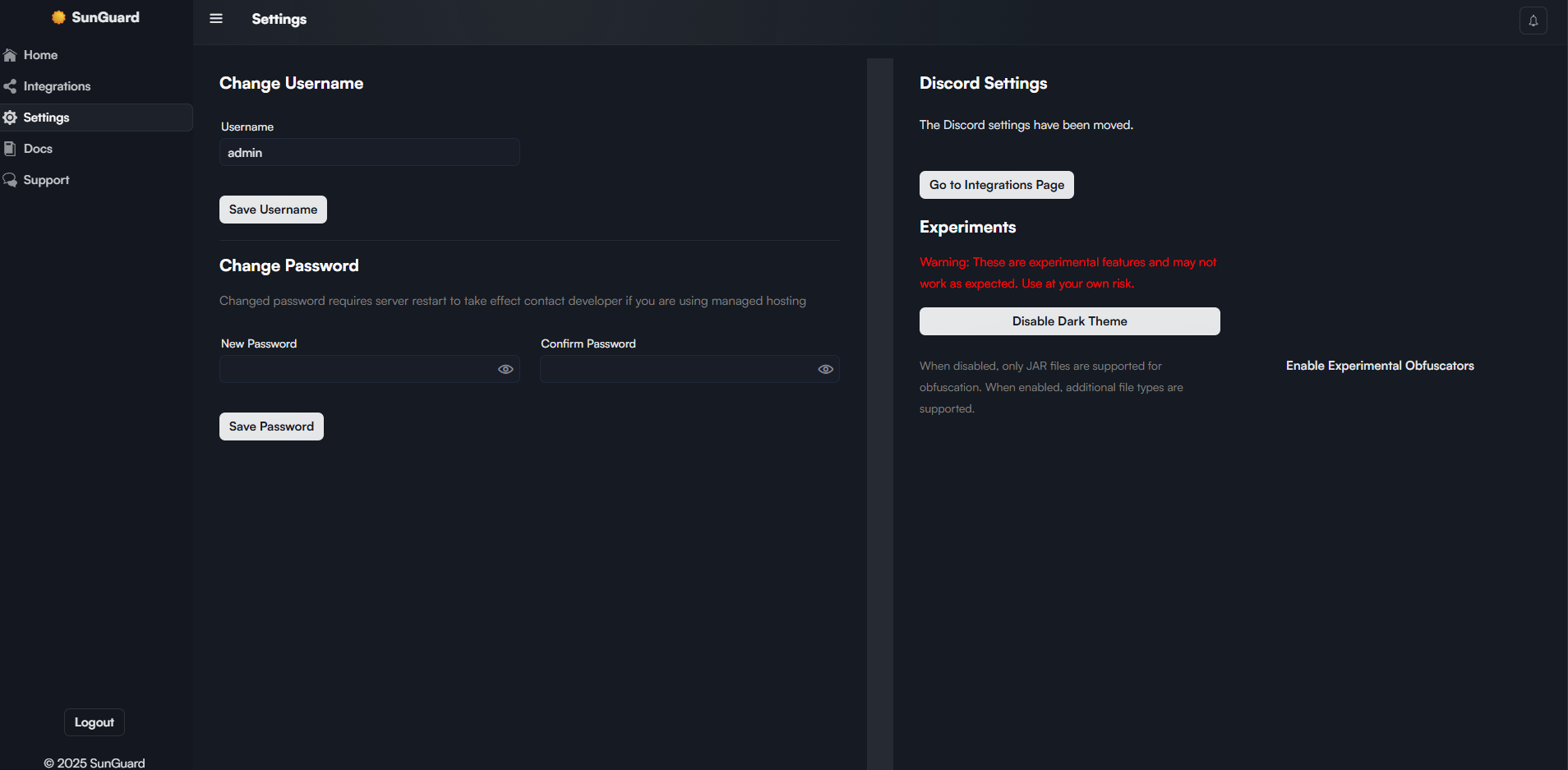
Task: Reveal Confirm Password using its eye icon
Action: pyautogui.click(x=825, y=369)
